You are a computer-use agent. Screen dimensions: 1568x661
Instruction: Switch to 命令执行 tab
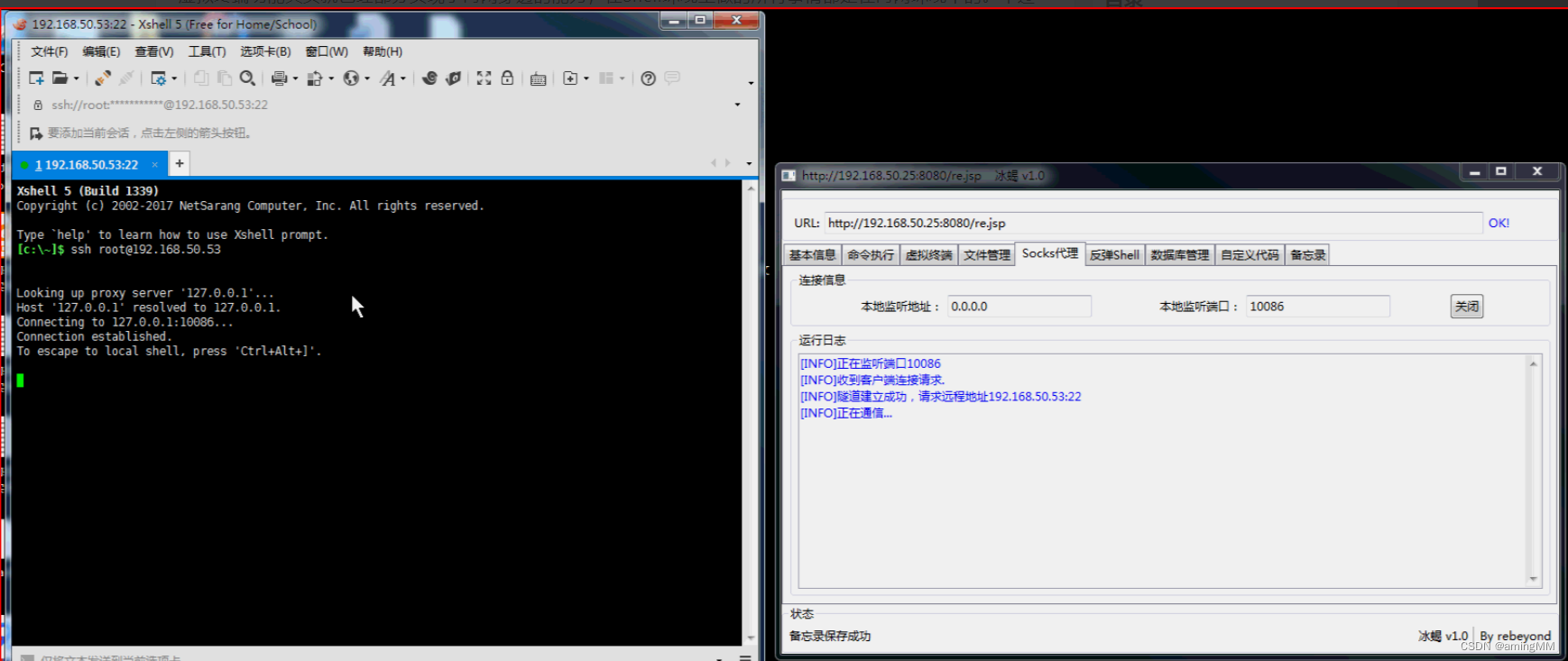(871, 255)
